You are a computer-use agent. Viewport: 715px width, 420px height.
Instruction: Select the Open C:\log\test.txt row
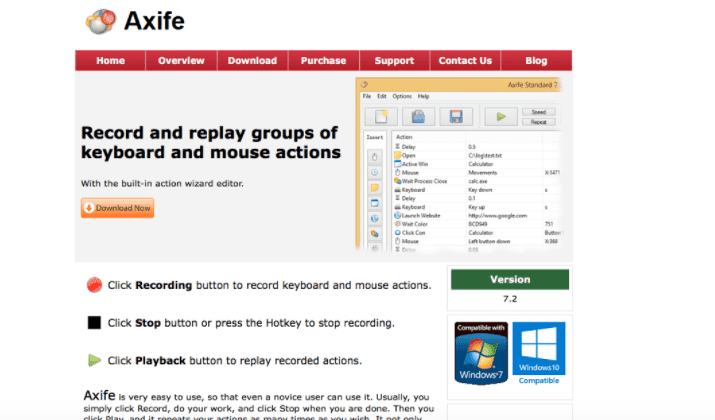pyautogui.click(x=477, y=156)
